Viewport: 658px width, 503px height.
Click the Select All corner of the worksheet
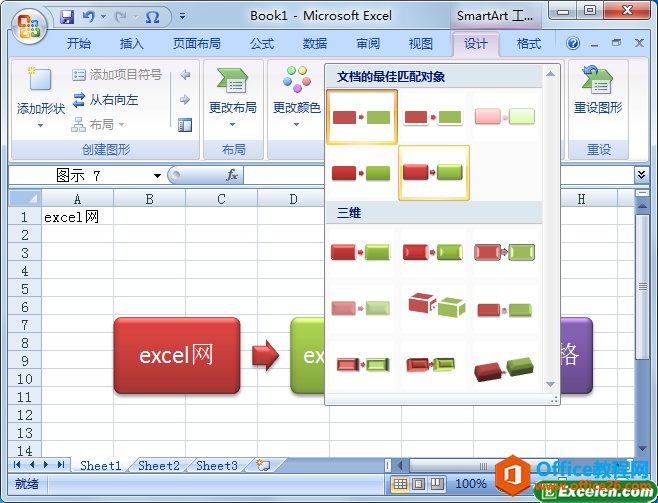(25, 198)
